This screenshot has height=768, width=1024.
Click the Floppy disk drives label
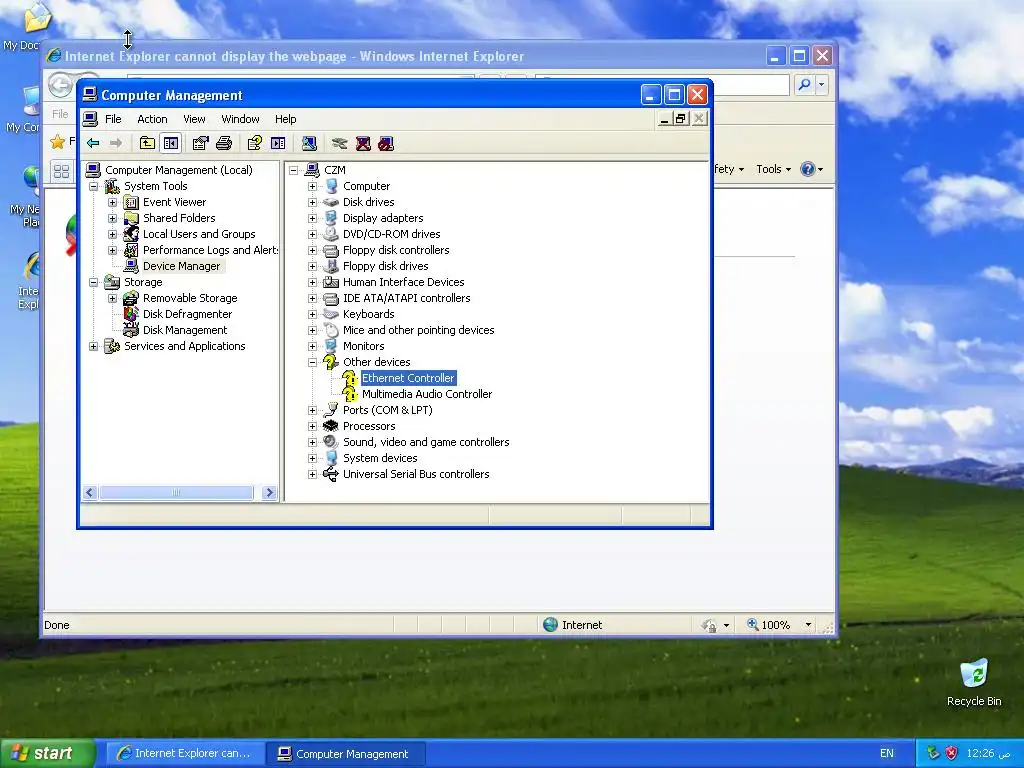point(385,266)
